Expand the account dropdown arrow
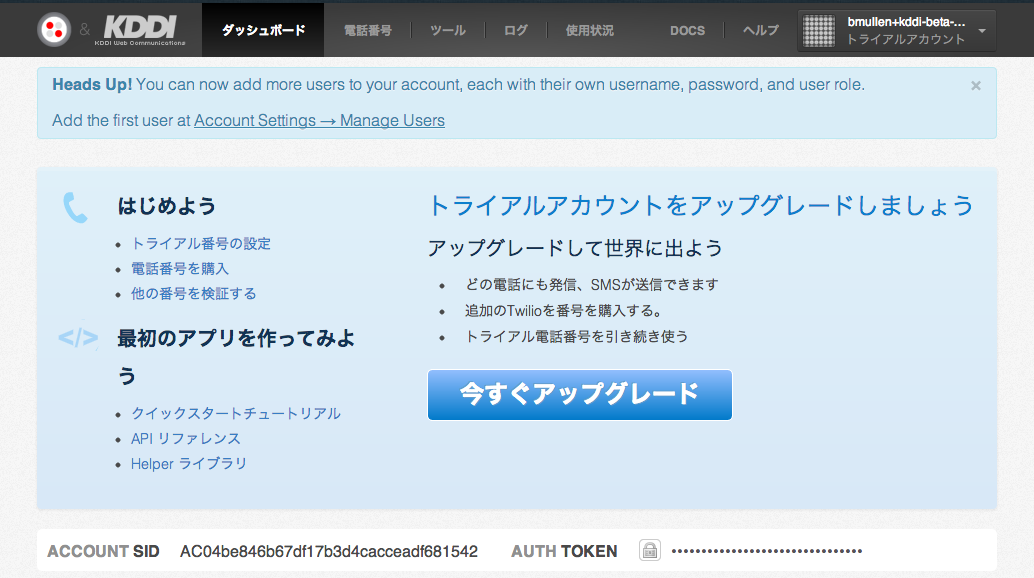 click(x=982, y=31)
